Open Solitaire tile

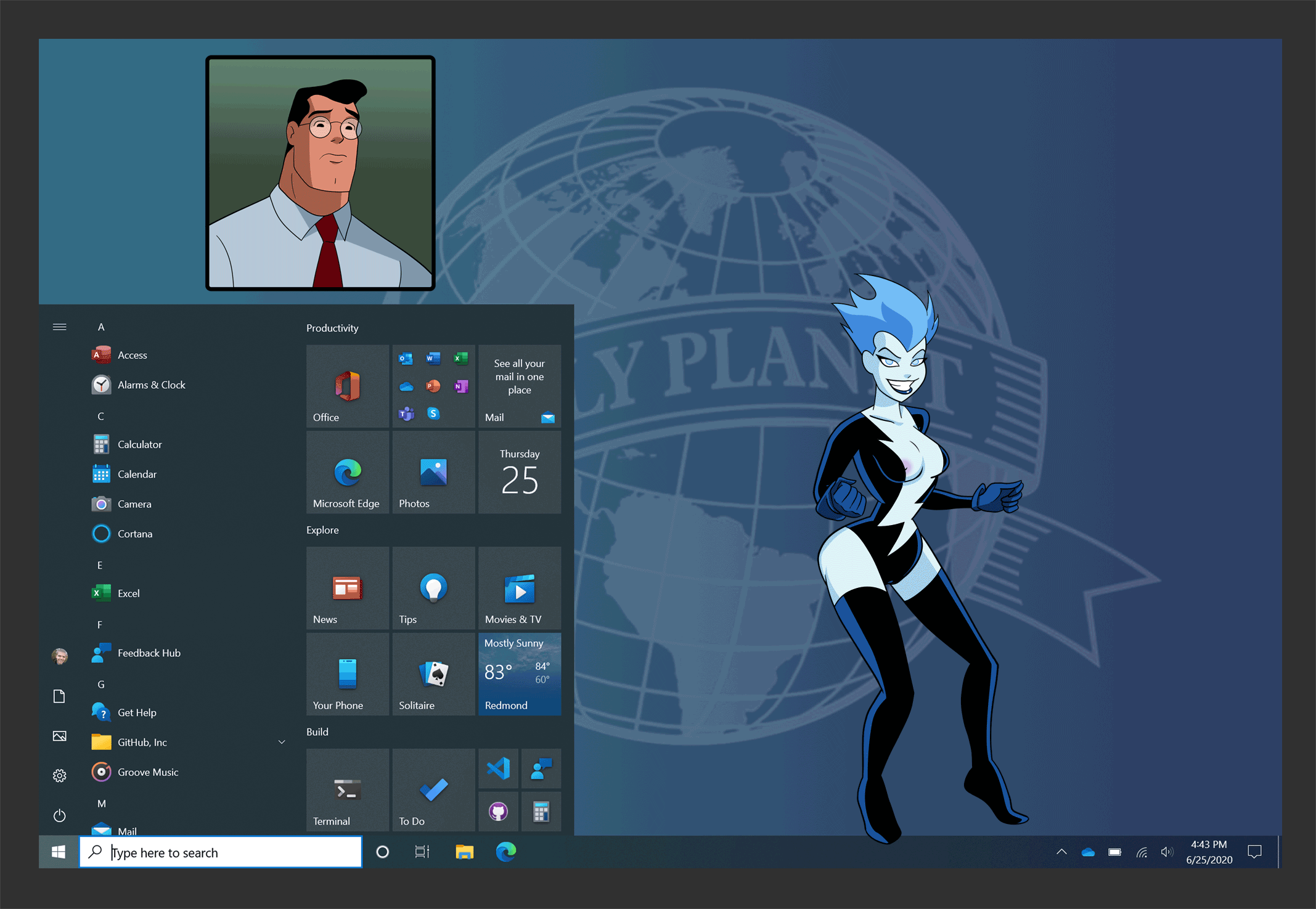point(433,674)
